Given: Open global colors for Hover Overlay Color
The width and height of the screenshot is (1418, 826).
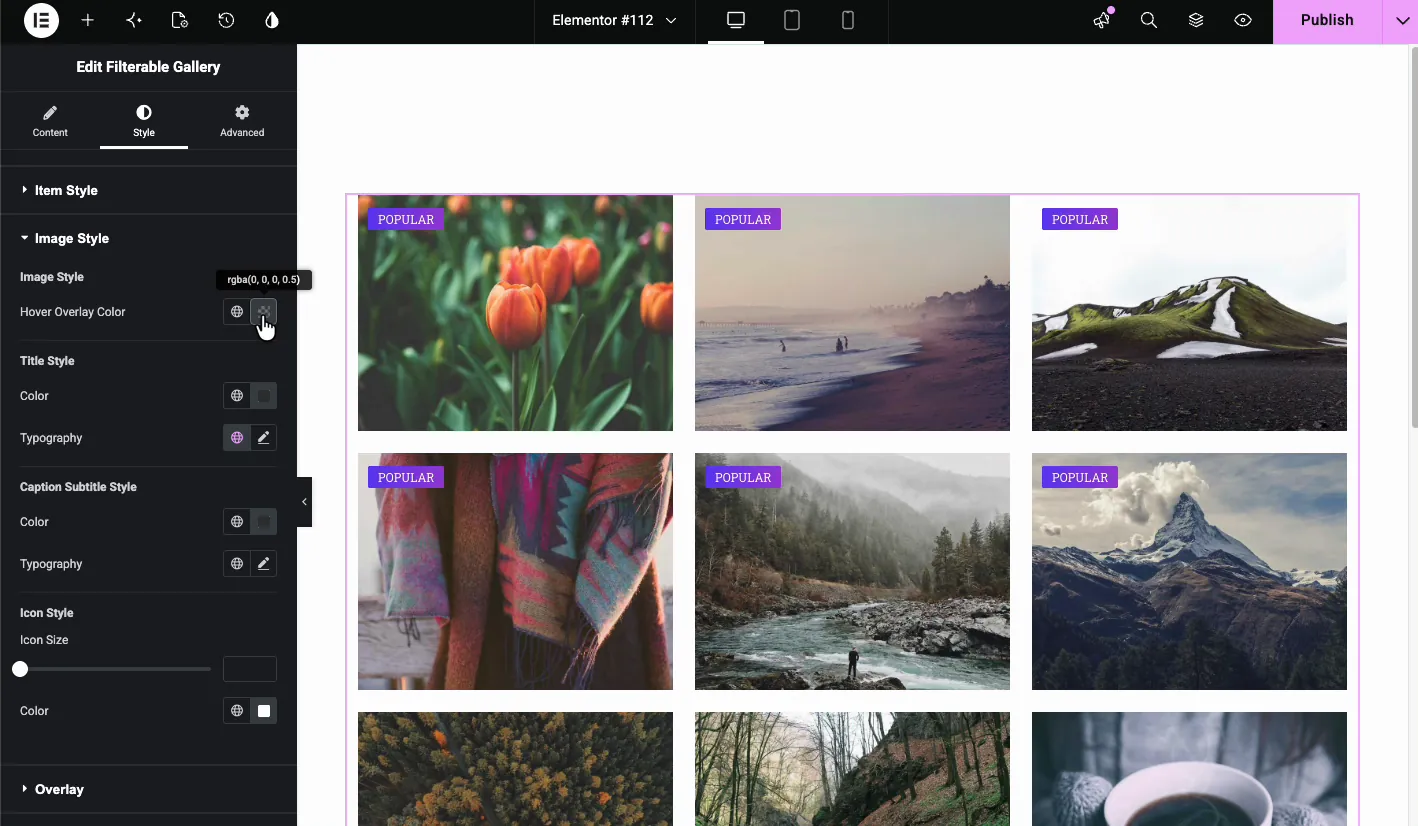Looking at the screenshot, I should tap(237, 312).
